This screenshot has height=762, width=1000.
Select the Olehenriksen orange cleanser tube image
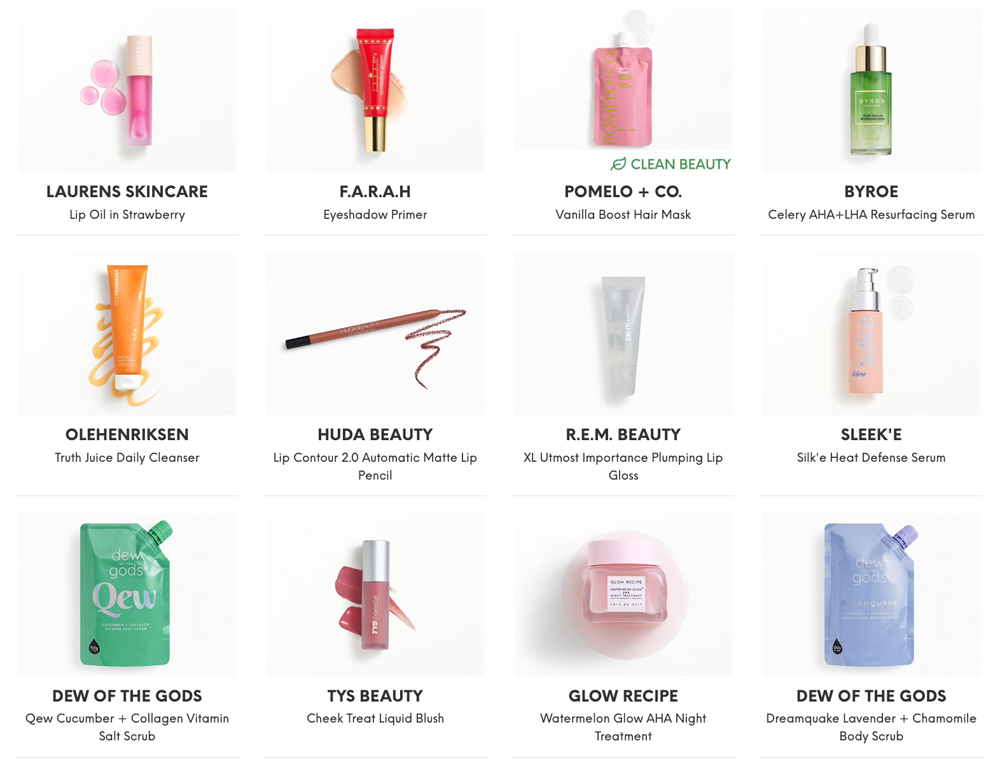[127, 333]
